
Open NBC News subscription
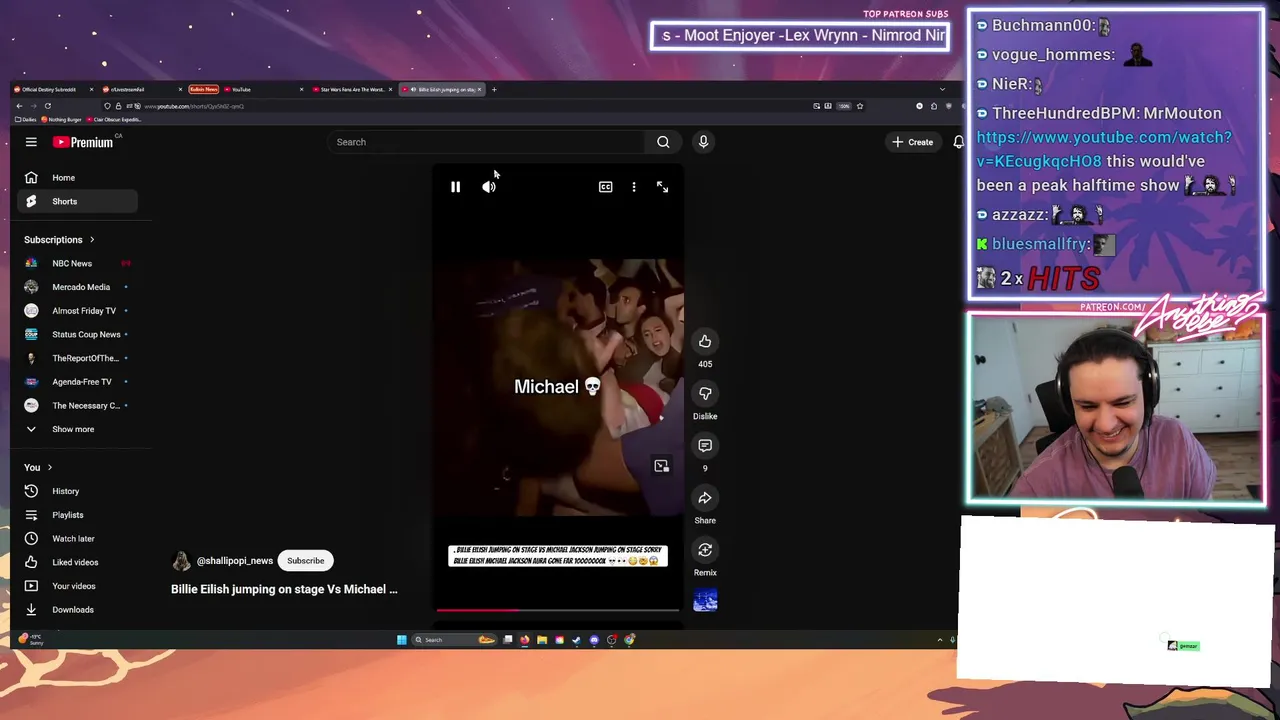76,264
